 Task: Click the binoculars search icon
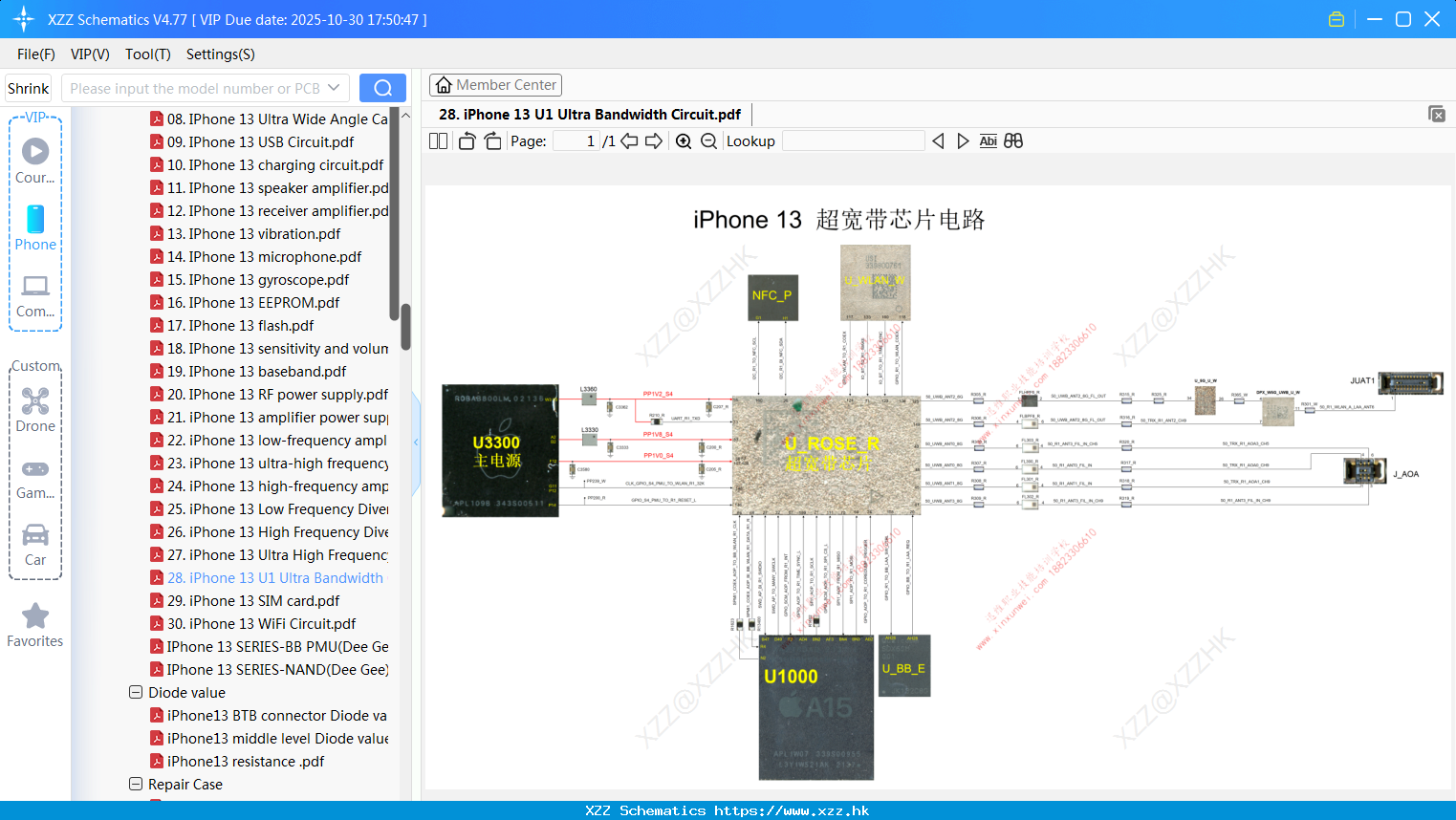[x=1013, y=141]
